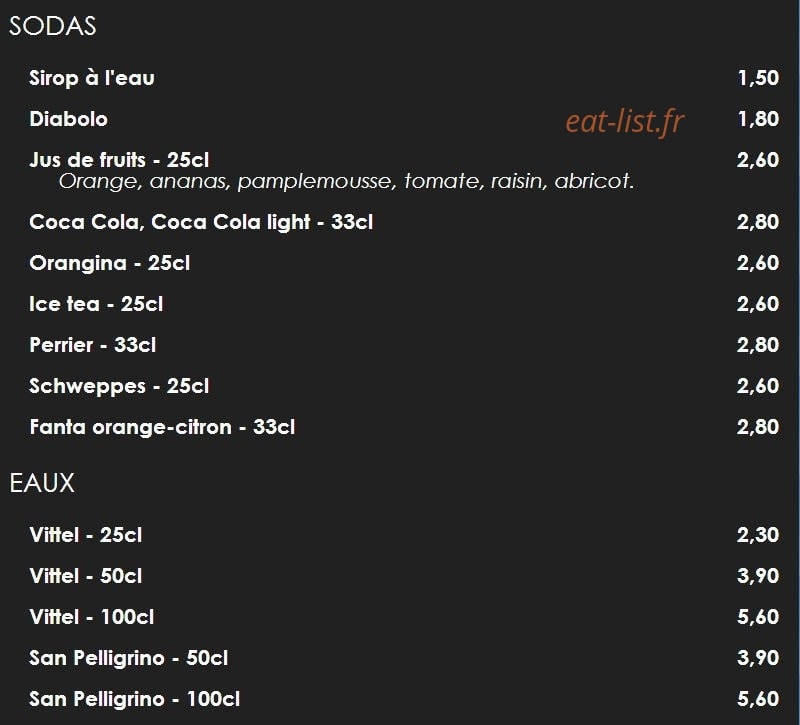
Task: Select the Diabolo menu item
Action: (x=68, y=119)
